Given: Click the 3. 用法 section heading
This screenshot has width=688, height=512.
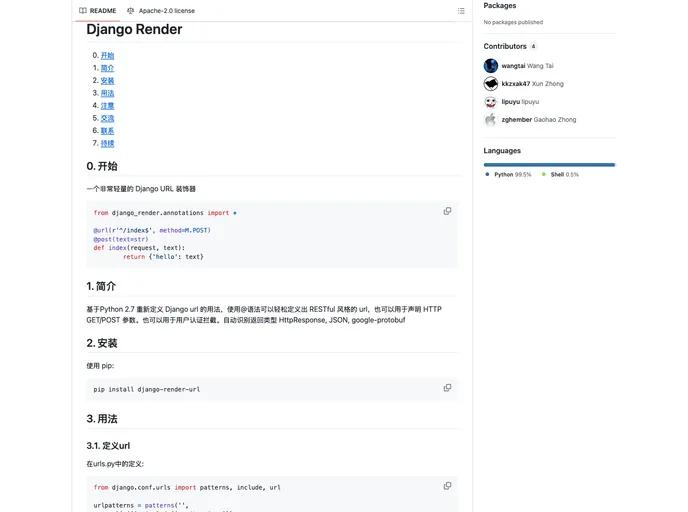Looking at the screenshot, I should (x=102, y=419).
